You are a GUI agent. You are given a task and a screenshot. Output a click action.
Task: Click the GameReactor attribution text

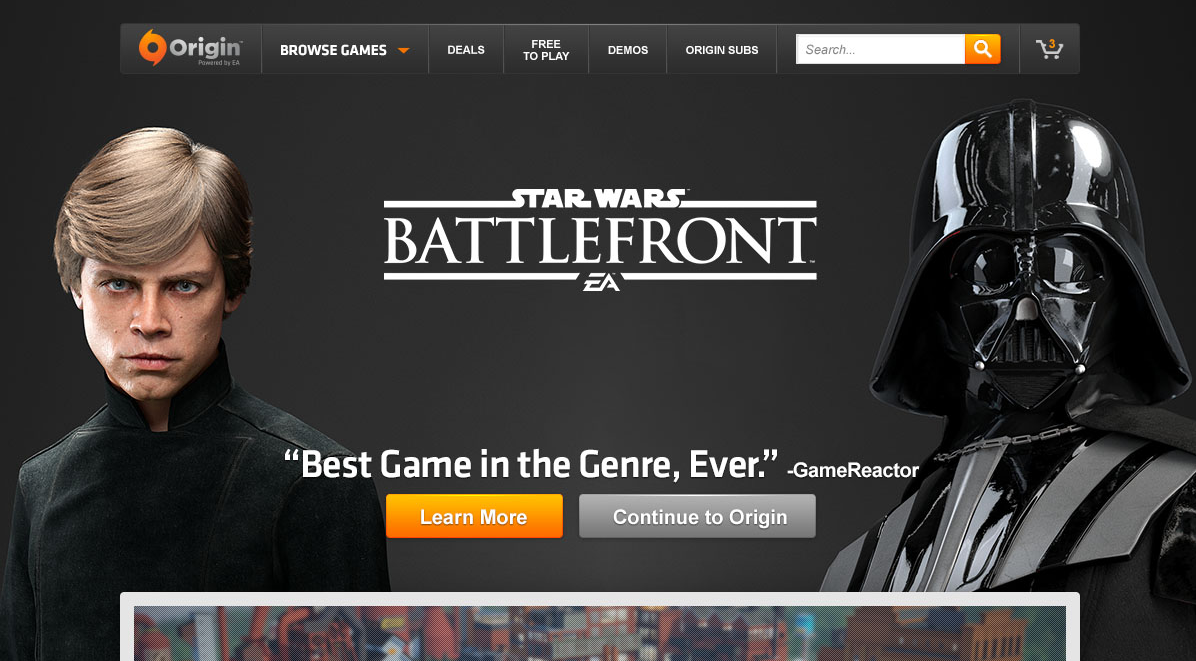(853, 470)
